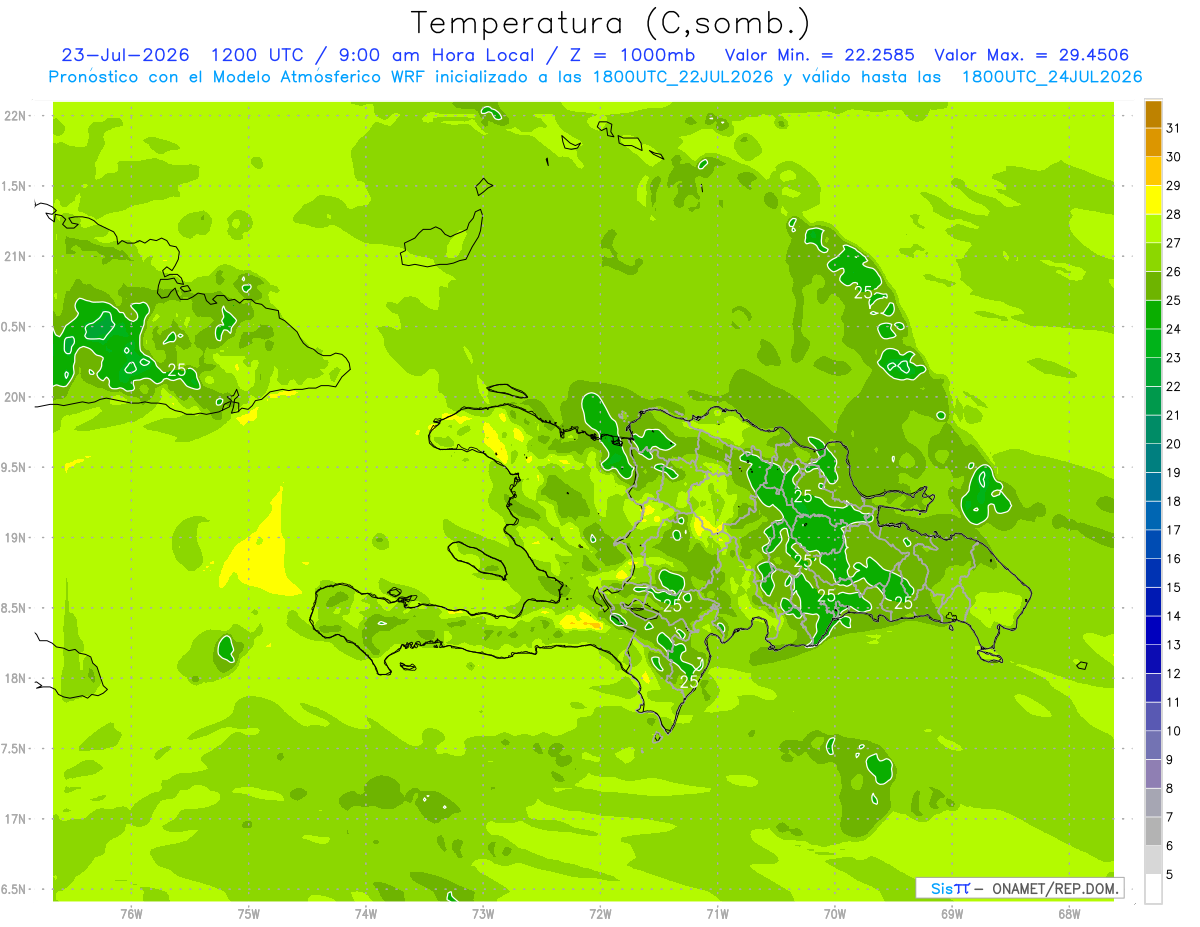The width and height of the screenshot is (1200, 927).
Task: Click the '31' color scale label
Action: tap(1174, 128)
